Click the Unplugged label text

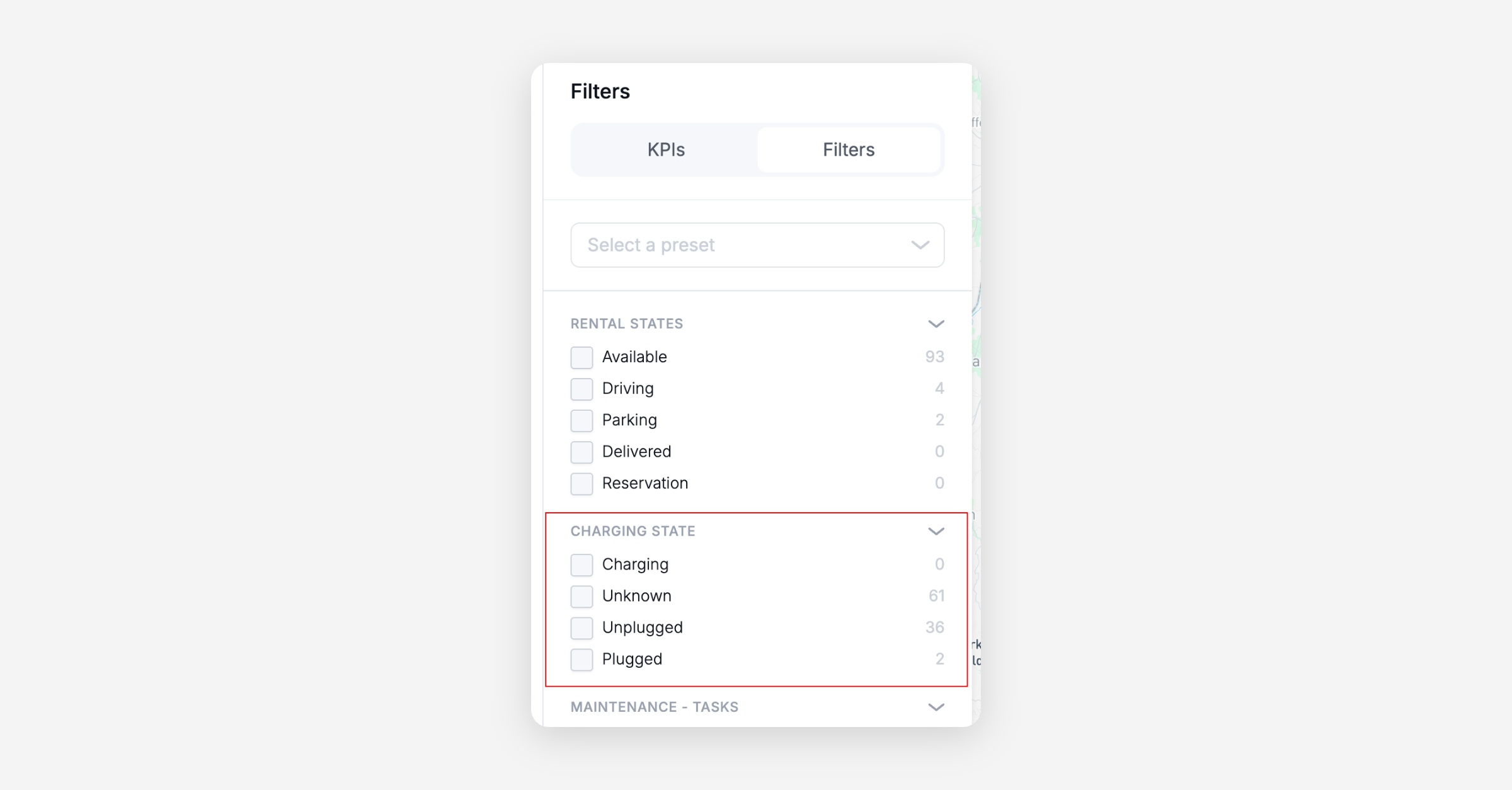[x=642, y=627]
